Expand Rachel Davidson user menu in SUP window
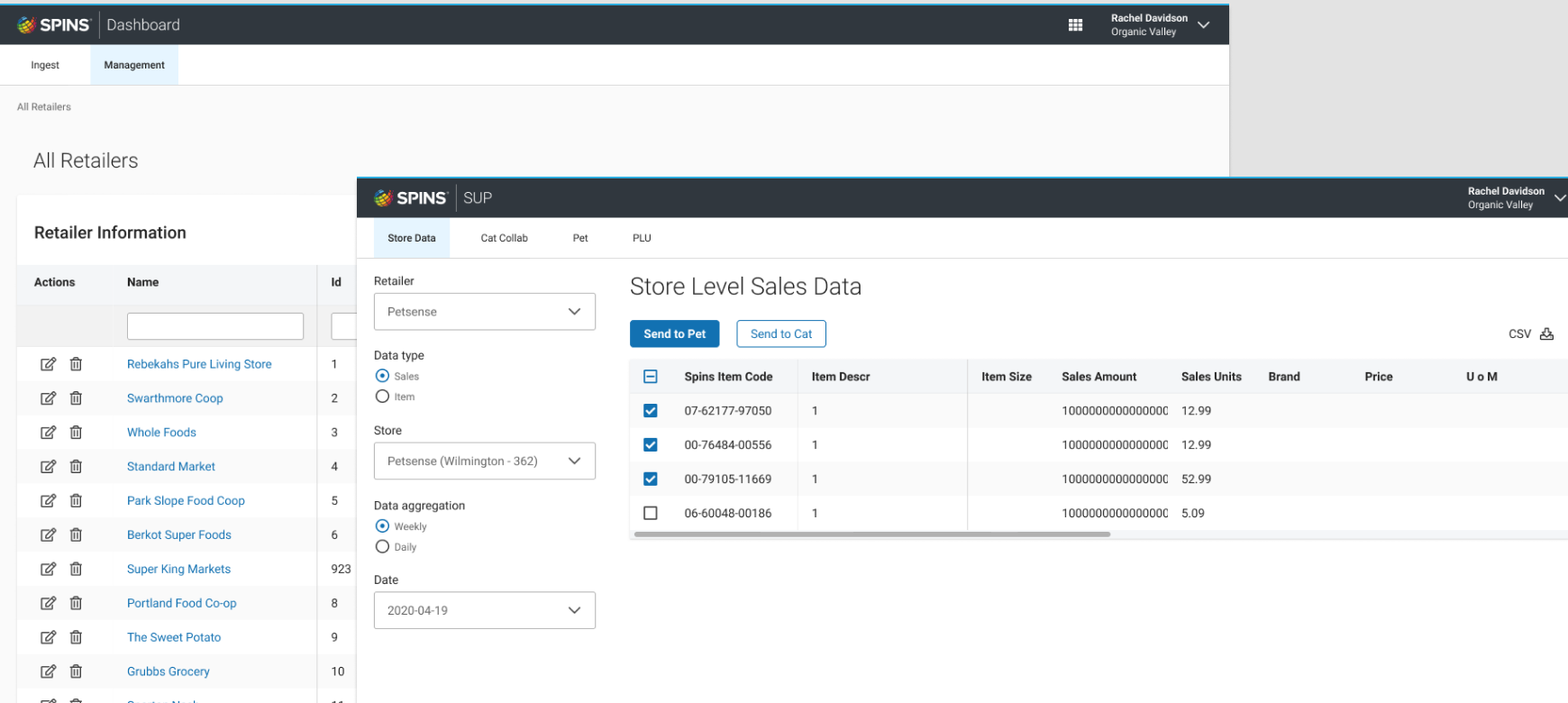Image resolution: width=1568 pixels, height=703 pixels. (x=1560, y=197)
